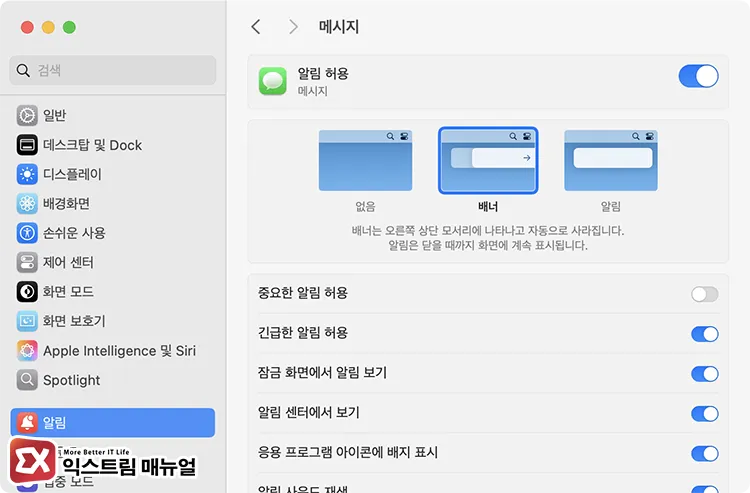Open 데스크탑 및 Dock settings
Viewport: 750px width, 493px height.
pyautogui.click(x=112, y=145)
